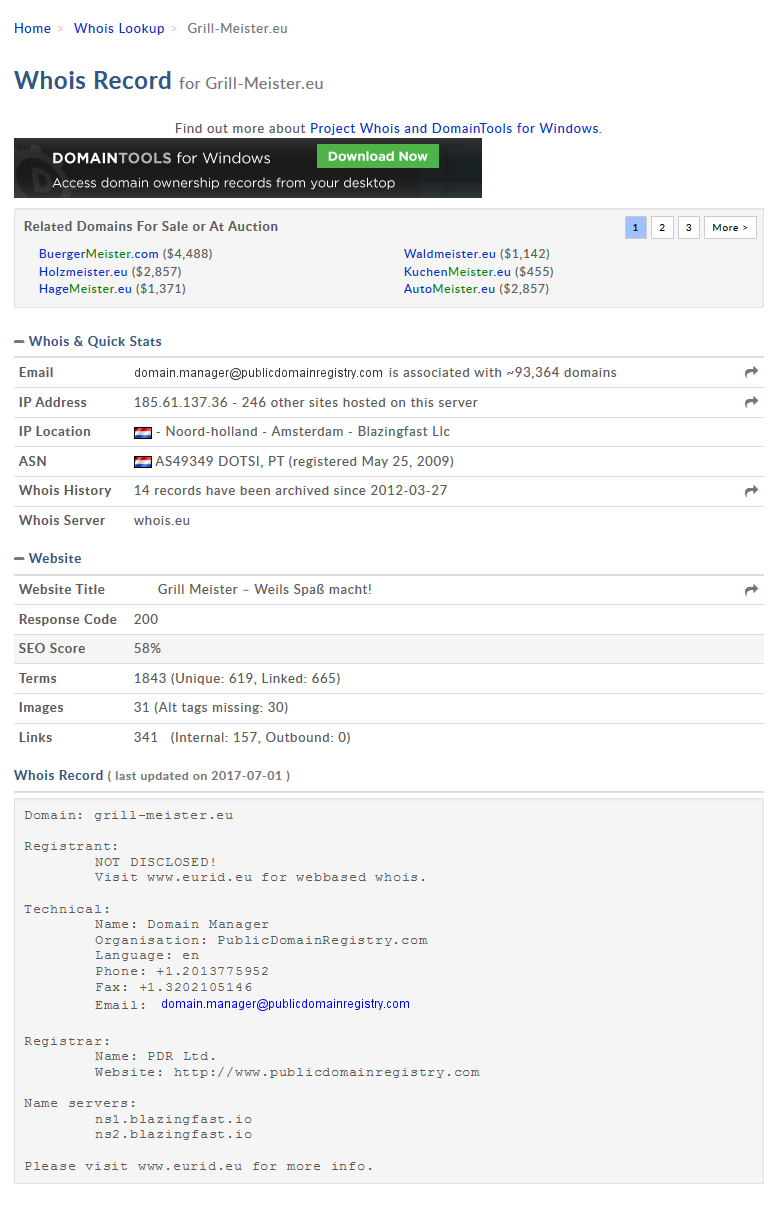Click the share arrow in the IP Address row

click(751, 402)
